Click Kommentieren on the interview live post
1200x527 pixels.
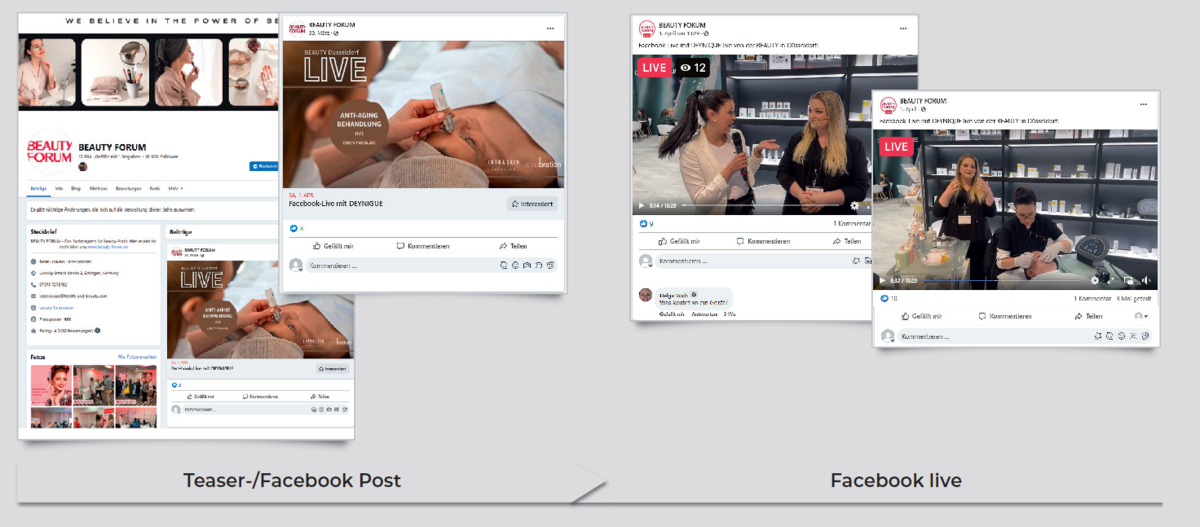(x=763, y=242)
